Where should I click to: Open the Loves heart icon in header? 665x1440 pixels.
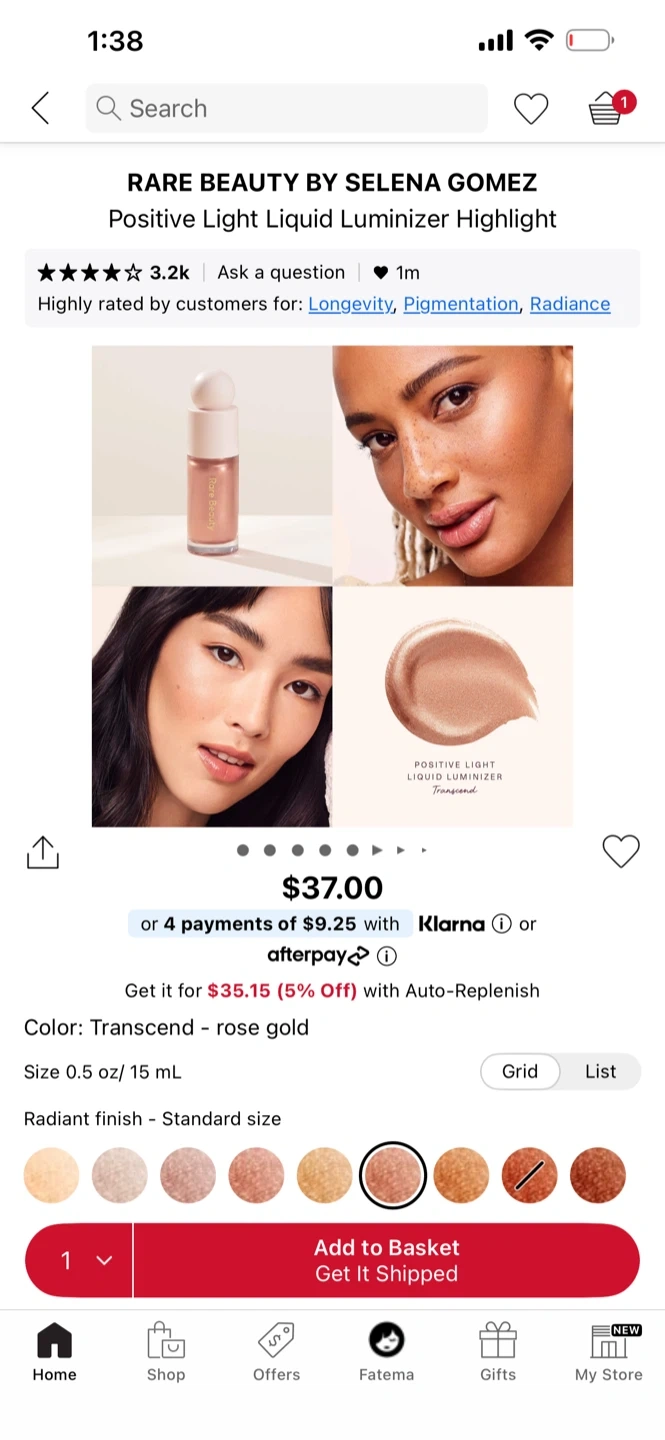(x=531, y=108)
